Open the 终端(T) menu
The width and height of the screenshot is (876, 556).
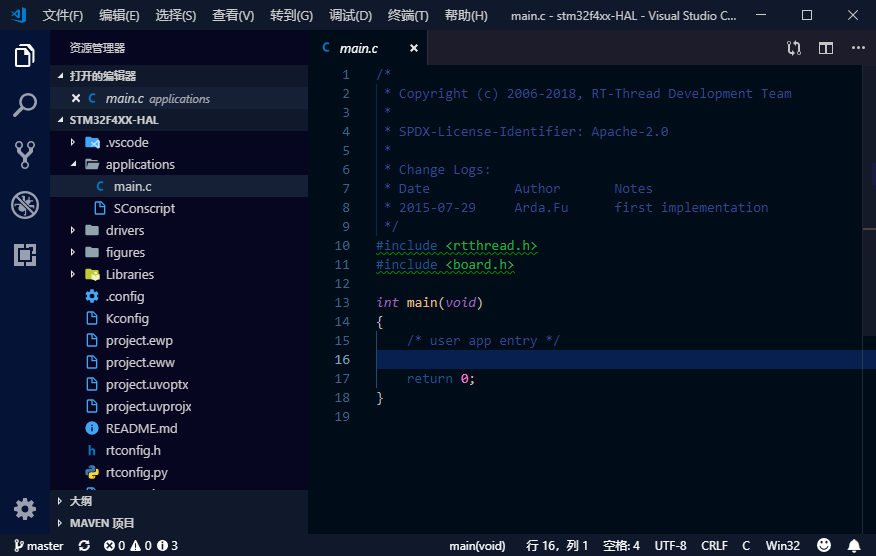point(408,16)
